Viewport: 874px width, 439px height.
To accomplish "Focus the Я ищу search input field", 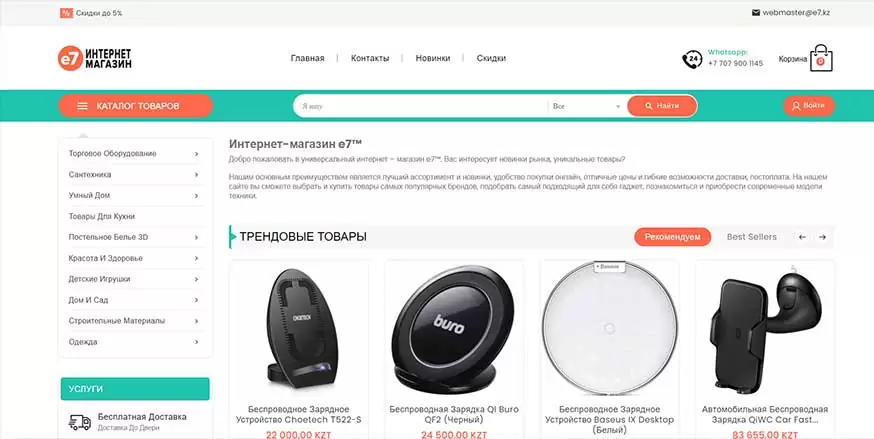I will (421, 106).
